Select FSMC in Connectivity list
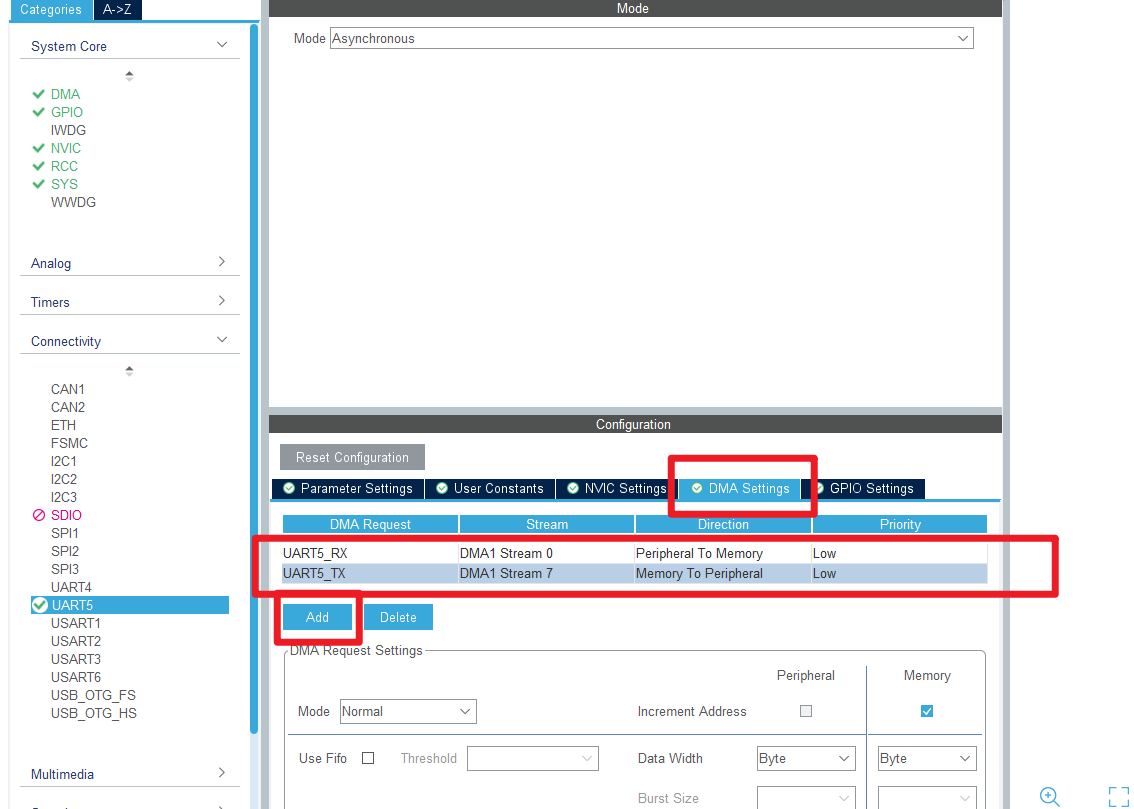Image resolution: width=1134 pixels, height=809 pixels. click(x=69, y=443)
